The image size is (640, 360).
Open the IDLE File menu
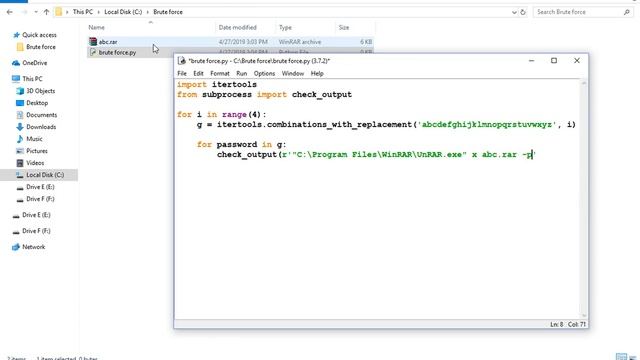tap(182, 73)
